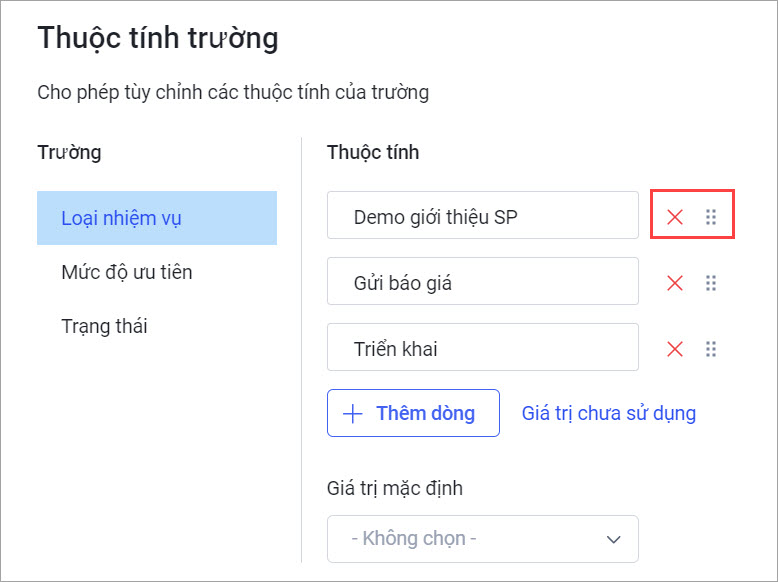Select the dotted reorder handle for 'Triển khai'

pos(711,349)
